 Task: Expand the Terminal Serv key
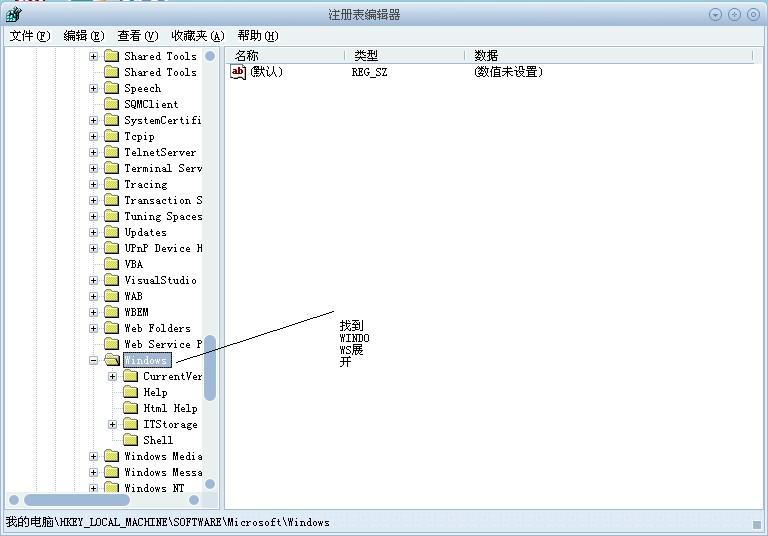click(x=93, y=169)
